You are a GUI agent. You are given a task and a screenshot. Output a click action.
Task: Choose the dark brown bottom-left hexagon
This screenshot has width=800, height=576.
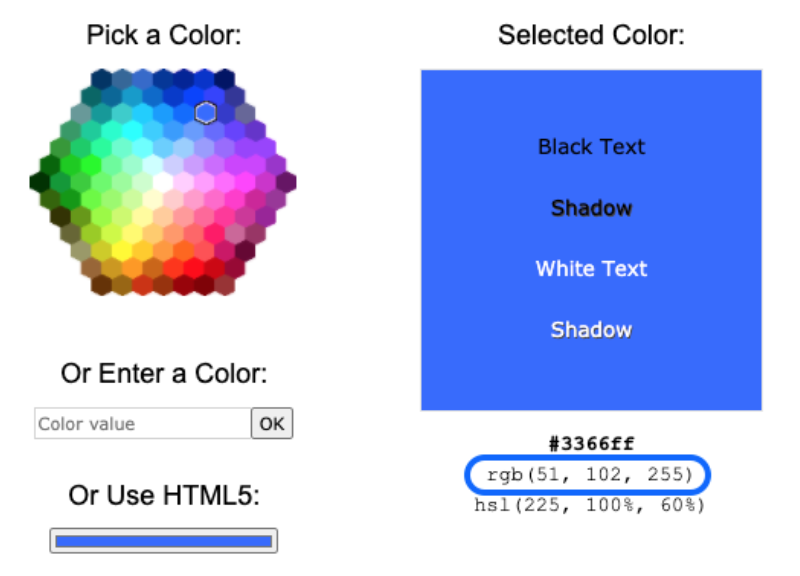tap(102, 285)
